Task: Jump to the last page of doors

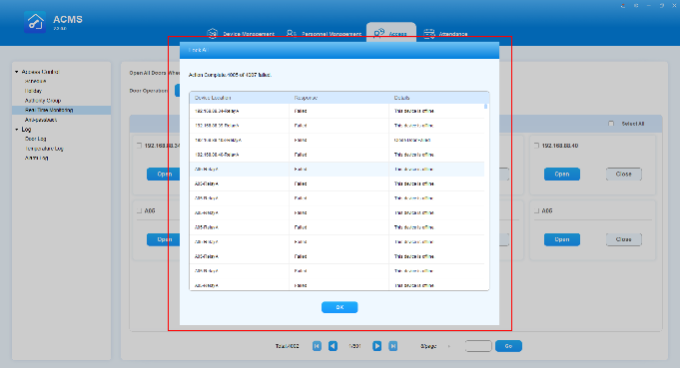Action: pos(393,346)
